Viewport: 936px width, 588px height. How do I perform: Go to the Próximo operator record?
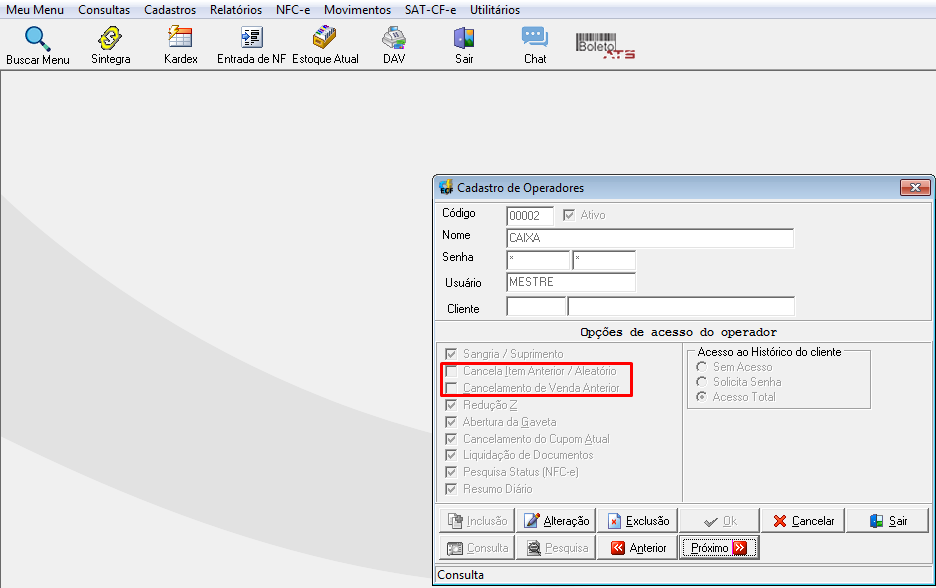click(719, 547)
